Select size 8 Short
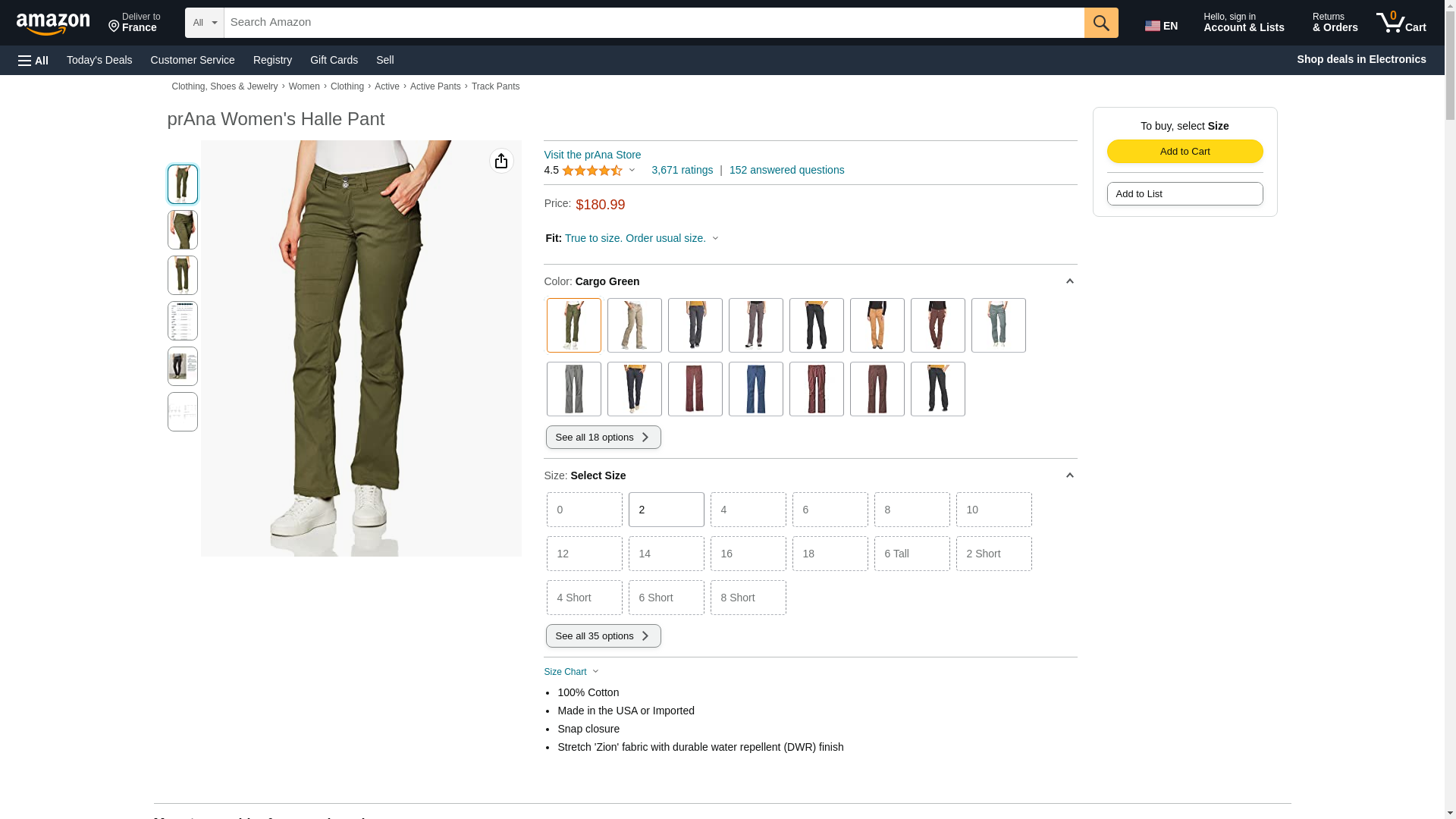This screenshot has width=1456, height=819. coord(748,598)
